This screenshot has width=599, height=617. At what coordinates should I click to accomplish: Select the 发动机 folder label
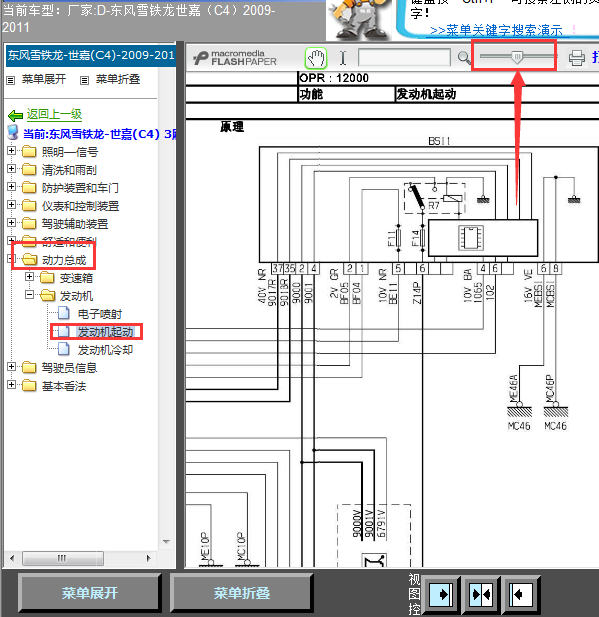76,296
